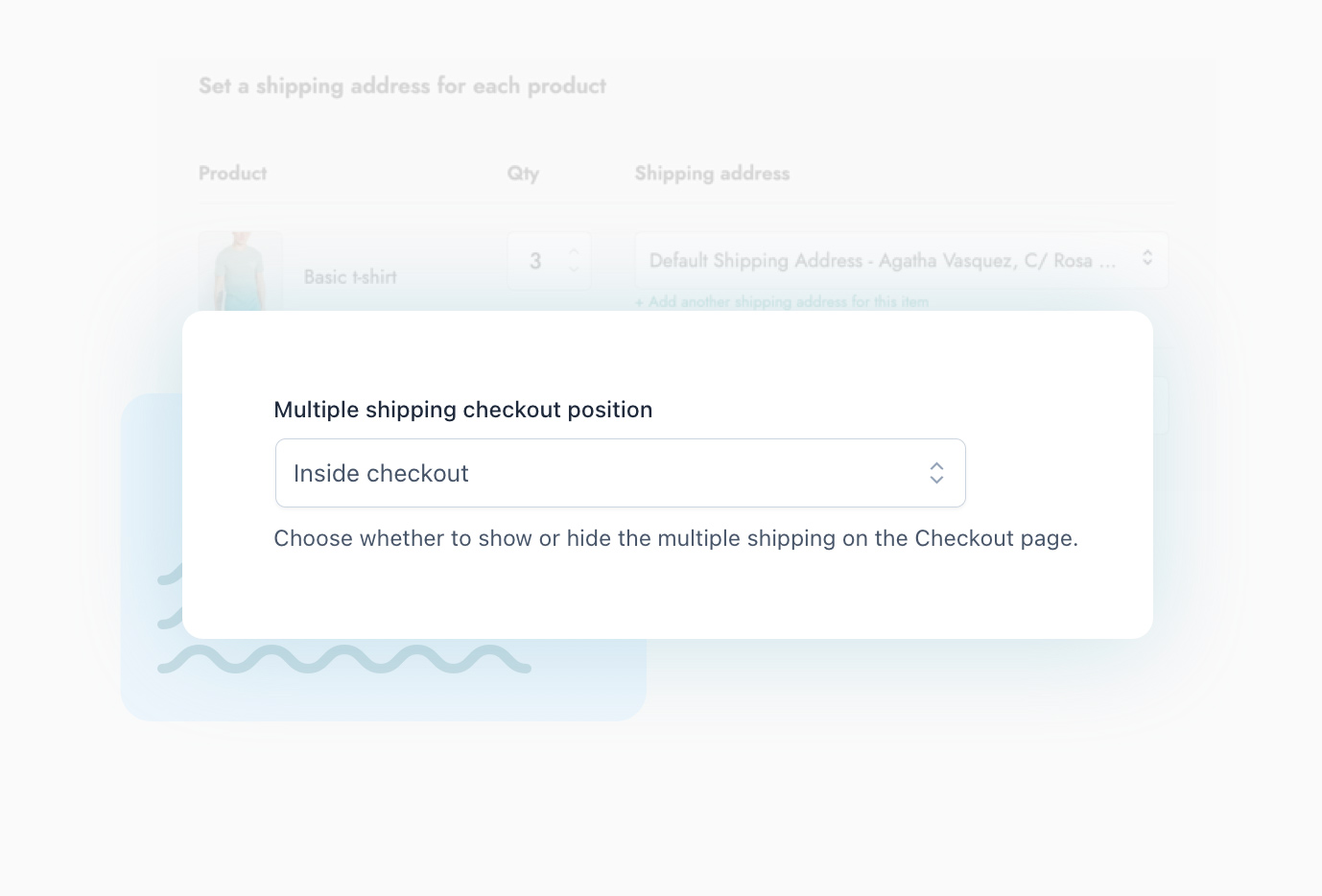Click the up arrow to increase quantity
The height and width of the screenshot is (896, 1322).
[x=574, y=251]
